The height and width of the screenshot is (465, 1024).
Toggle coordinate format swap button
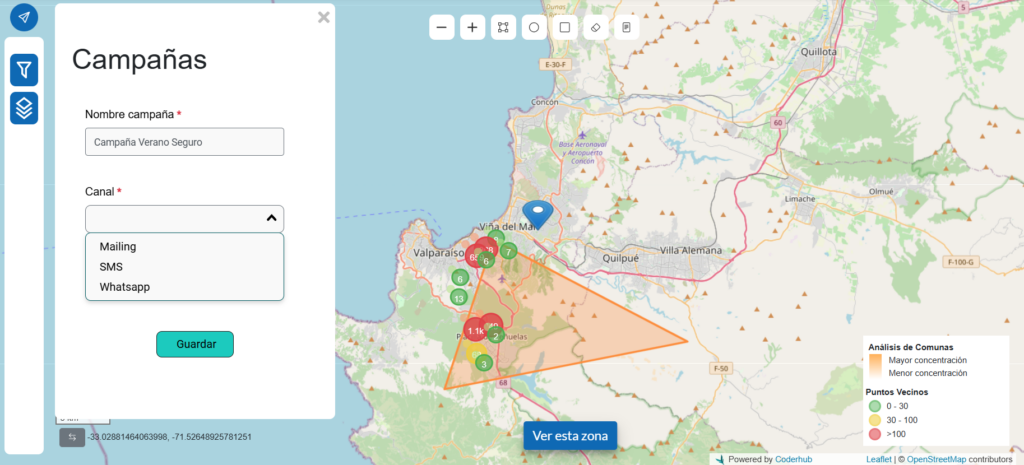coord(72,437)
